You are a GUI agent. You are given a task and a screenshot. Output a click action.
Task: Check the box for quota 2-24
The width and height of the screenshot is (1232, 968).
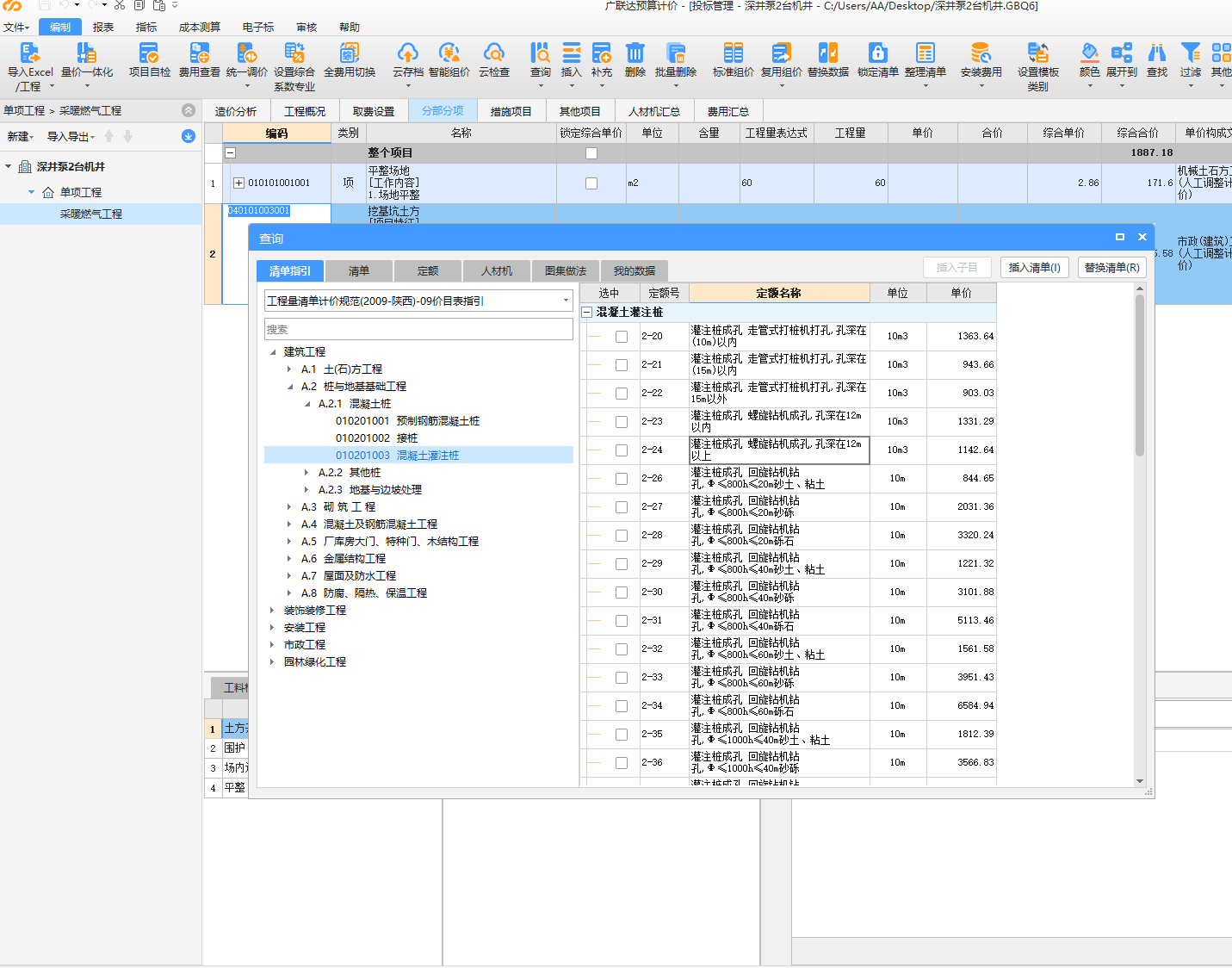622,450
